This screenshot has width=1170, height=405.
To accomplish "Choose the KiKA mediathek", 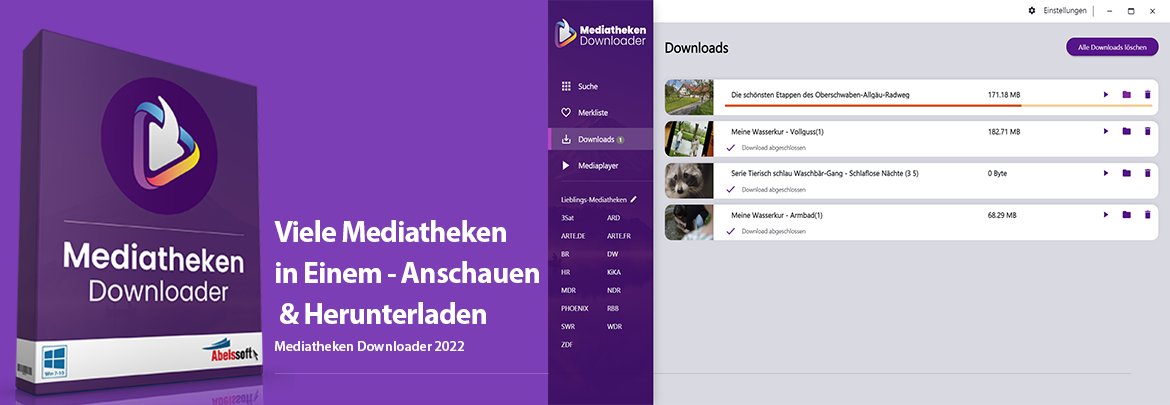I will 615,272.
